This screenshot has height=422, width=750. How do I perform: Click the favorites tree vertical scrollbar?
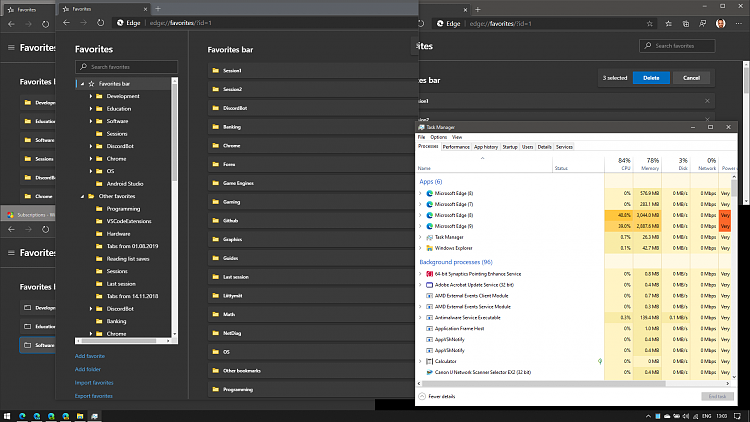coord(175,133)
